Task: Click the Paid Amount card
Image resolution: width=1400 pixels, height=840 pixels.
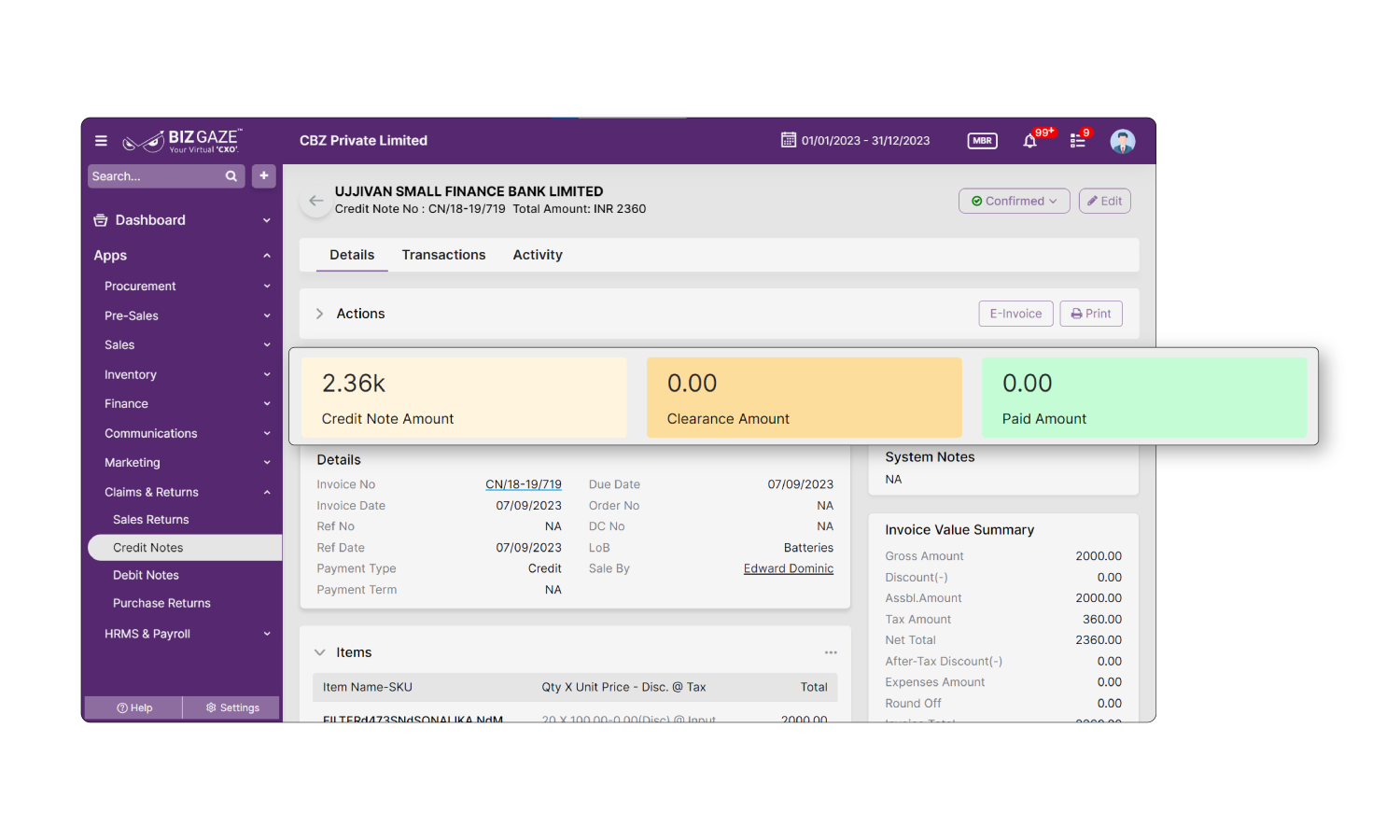Action: (1144, 398)
